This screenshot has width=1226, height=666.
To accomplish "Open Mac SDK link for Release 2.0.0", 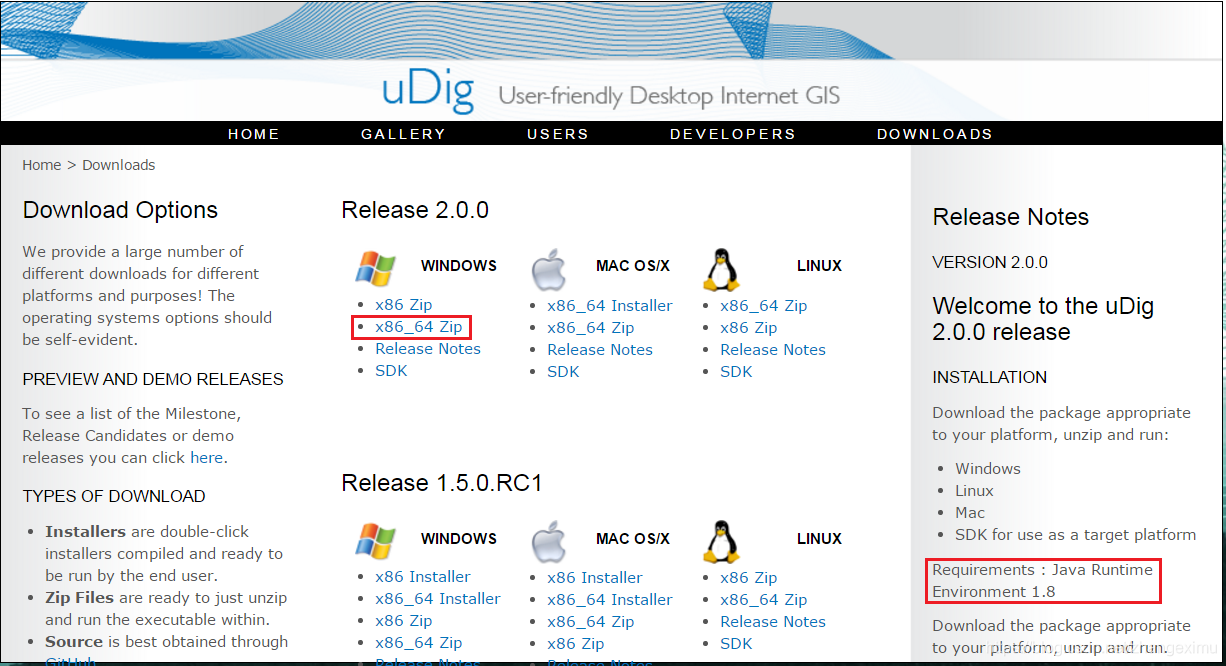I will (563, 372).
